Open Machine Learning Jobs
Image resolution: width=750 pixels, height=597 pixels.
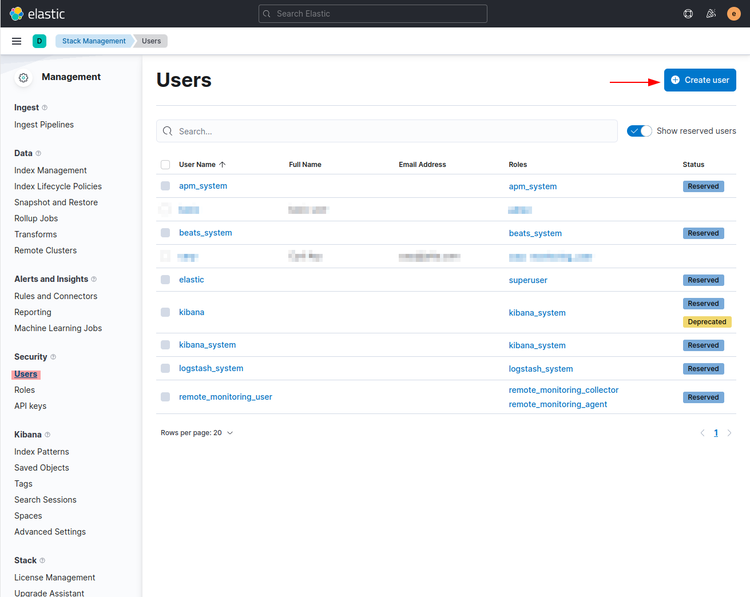pyautogui.click(x=58, y=329)
